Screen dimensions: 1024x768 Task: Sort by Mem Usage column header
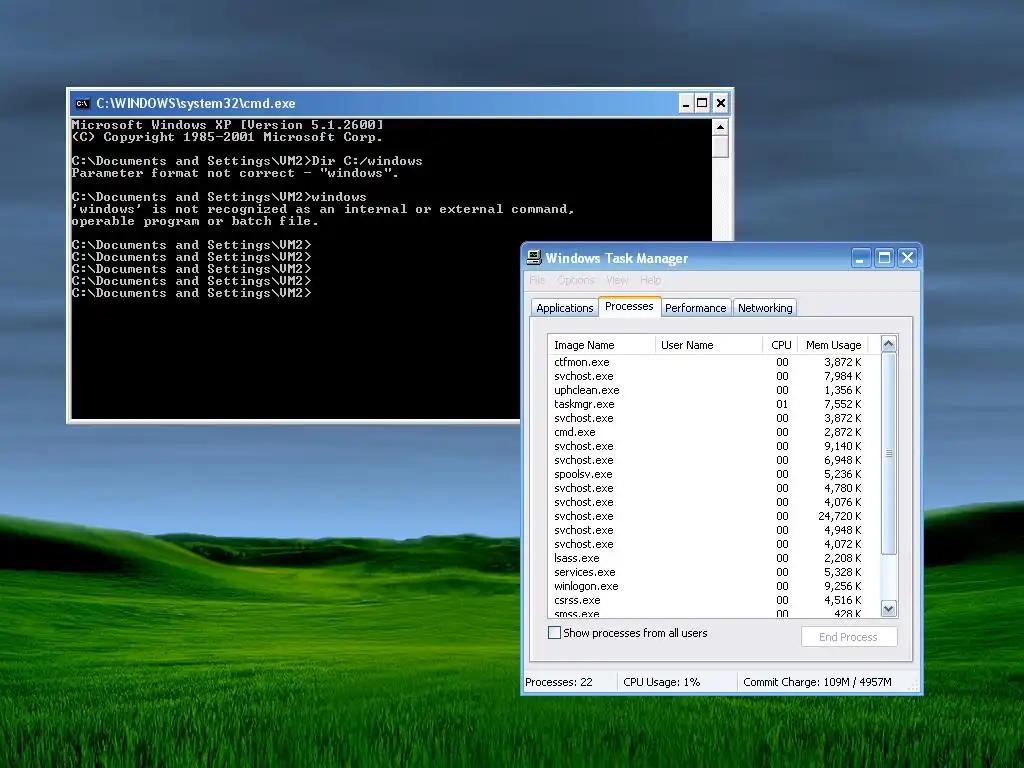coord(833,345)
